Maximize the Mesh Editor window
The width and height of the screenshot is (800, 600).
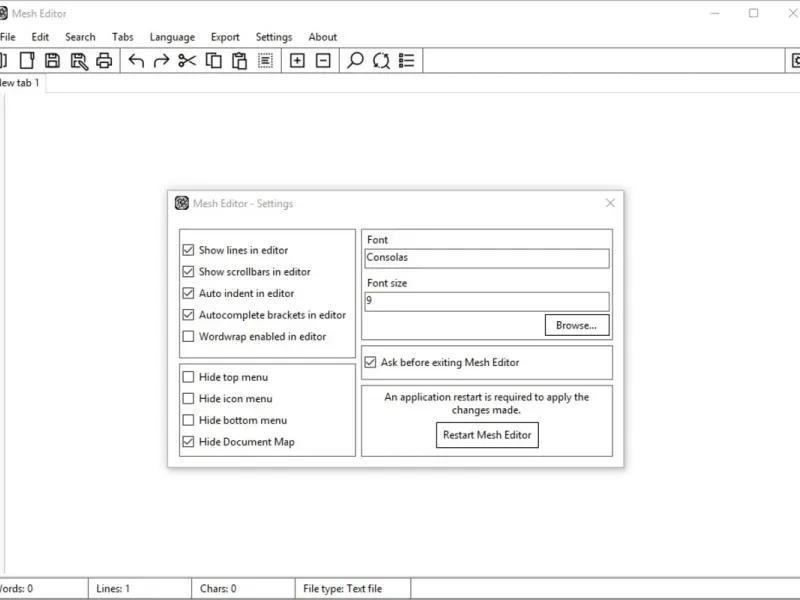click(753, 13)
